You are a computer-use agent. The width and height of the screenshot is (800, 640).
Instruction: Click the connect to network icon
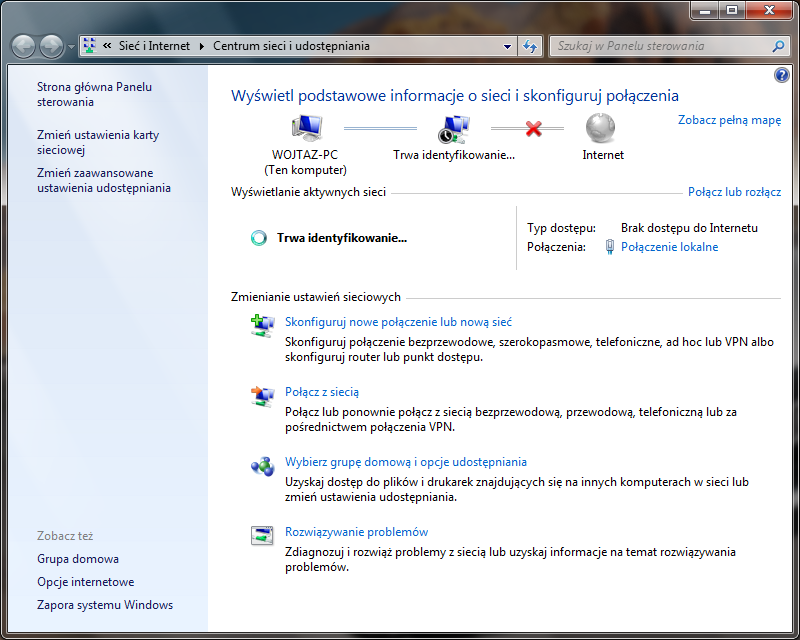[262, 396]
